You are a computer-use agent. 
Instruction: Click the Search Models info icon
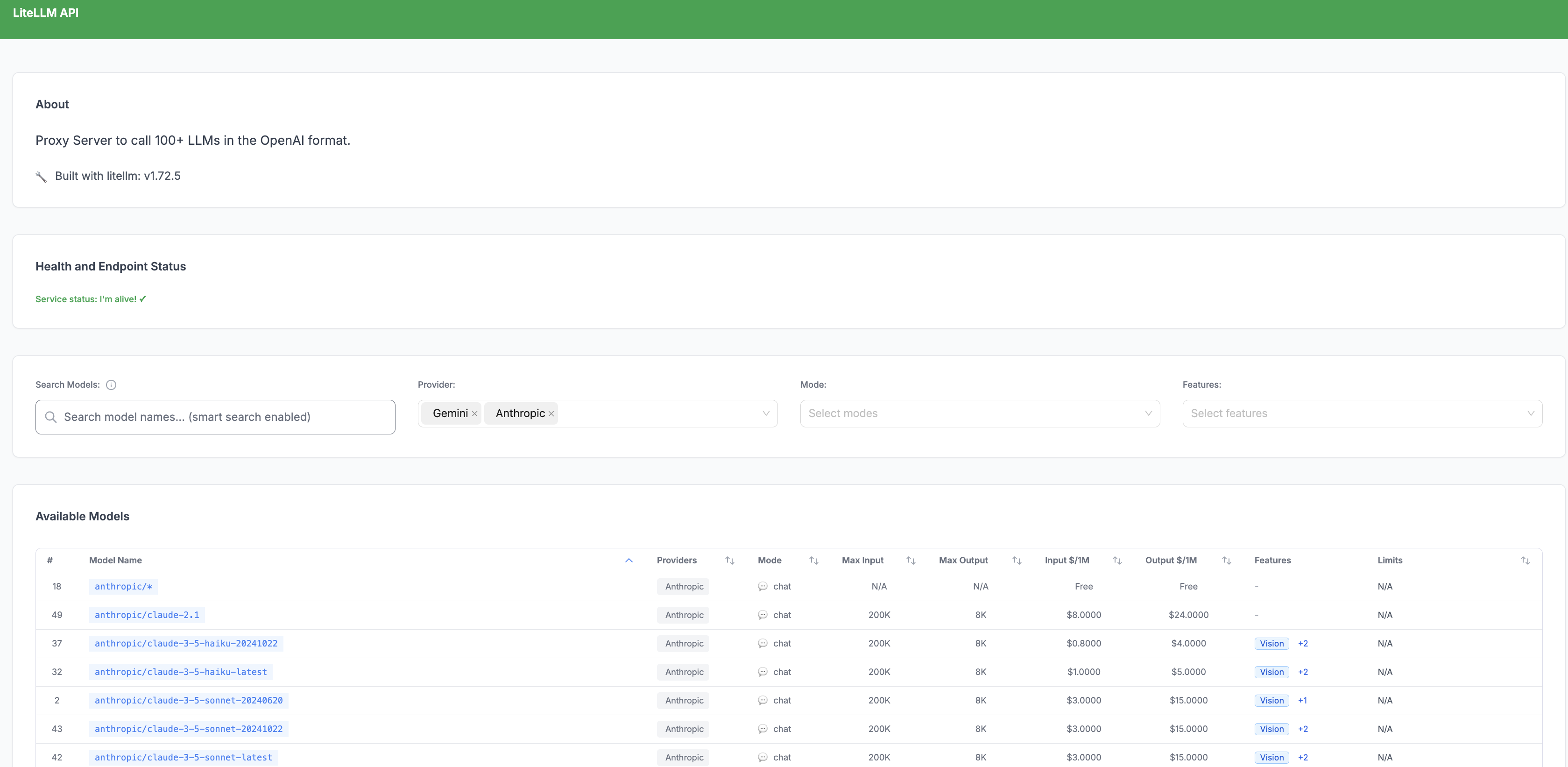pyautogui.click(x=111, y=385)
